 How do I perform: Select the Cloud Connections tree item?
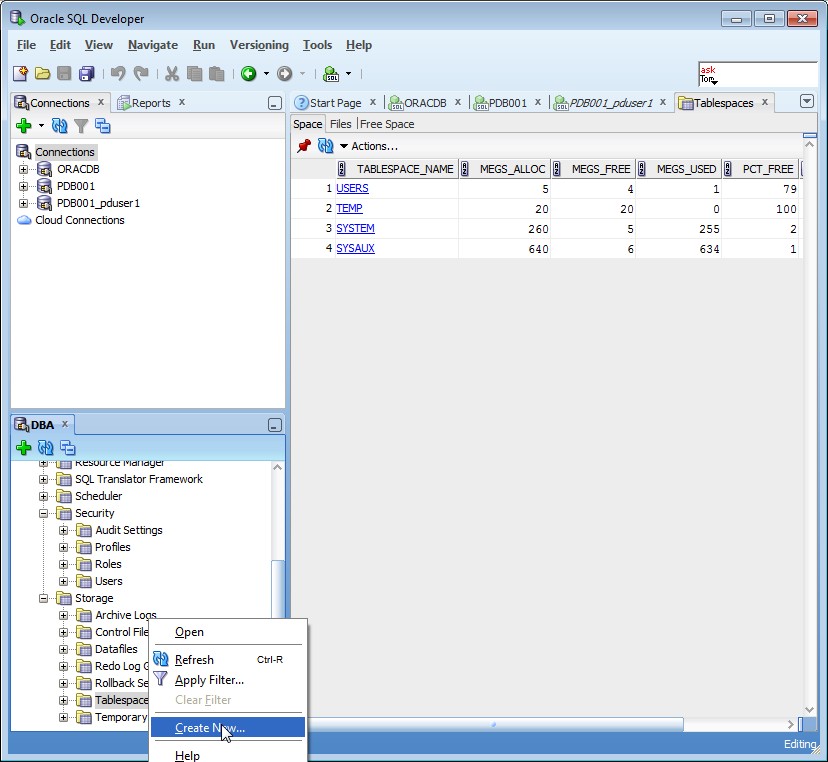pyautogui.click(x=80, y=220)
